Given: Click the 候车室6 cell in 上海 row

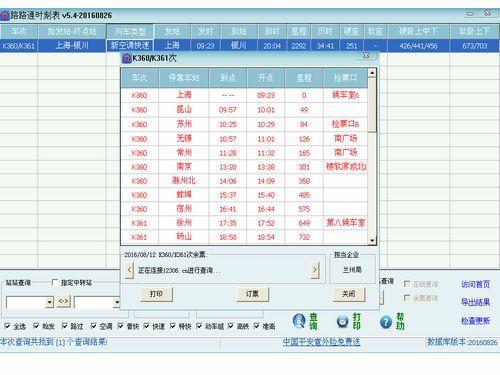Looking at the screenshot, I should coord(345,95).
